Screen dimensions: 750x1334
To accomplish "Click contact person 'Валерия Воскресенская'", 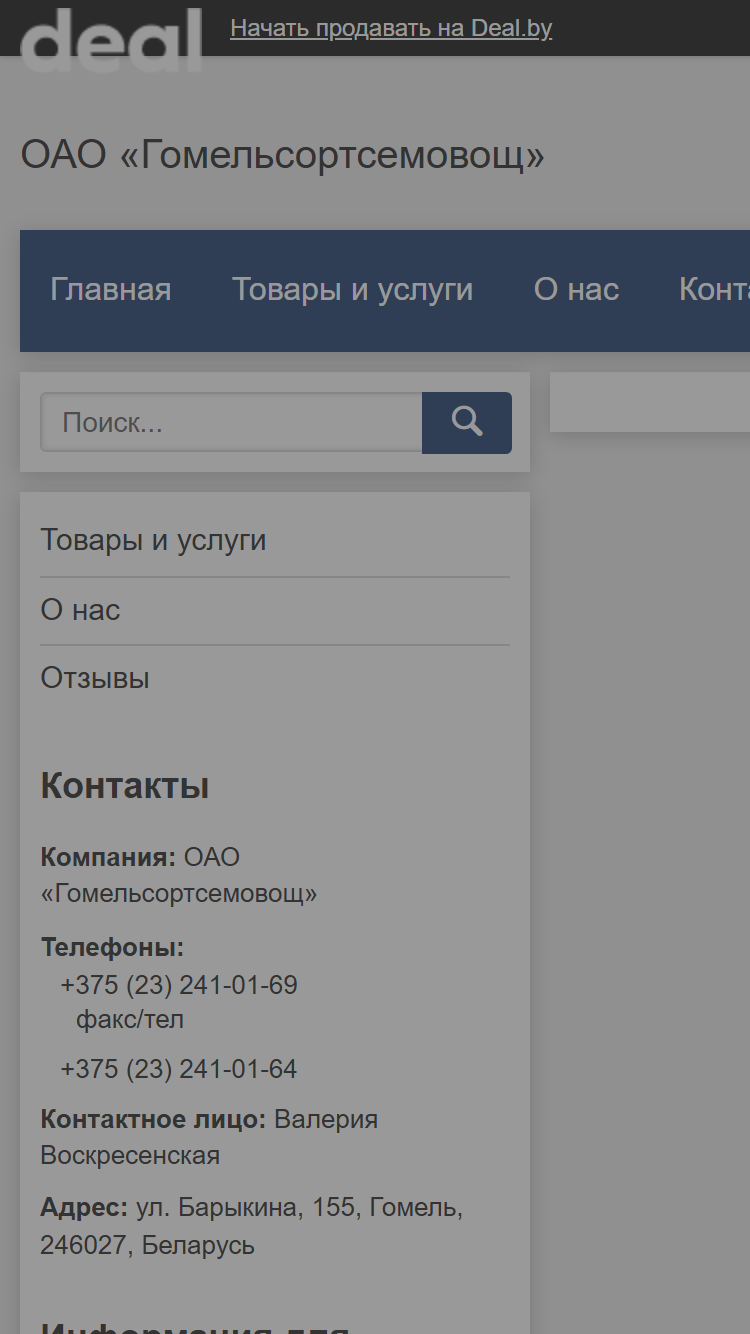I will click(x=209, y=1138).
